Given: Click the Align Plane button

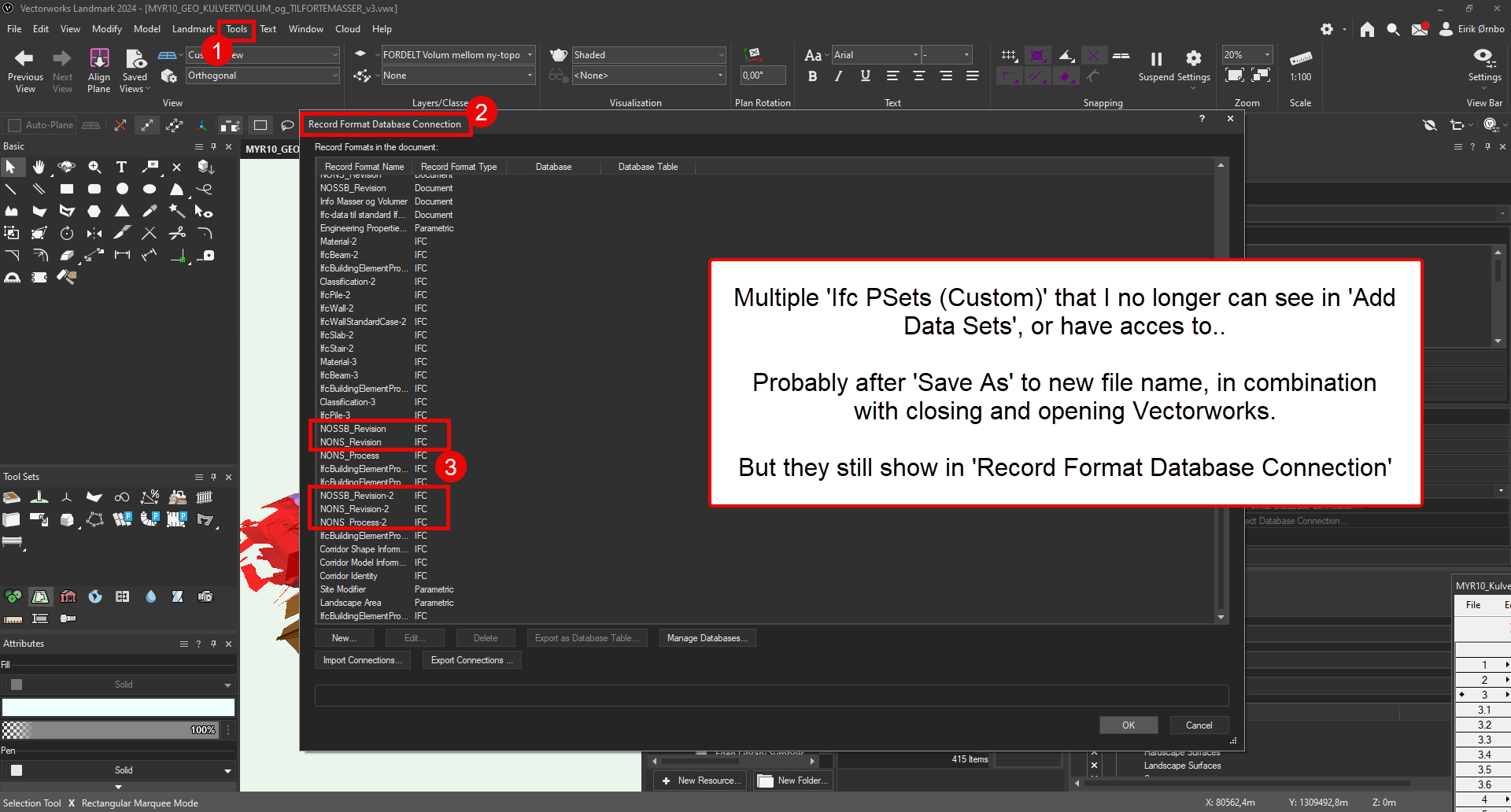Looking at the screenshot, I should tap(99, 69).
